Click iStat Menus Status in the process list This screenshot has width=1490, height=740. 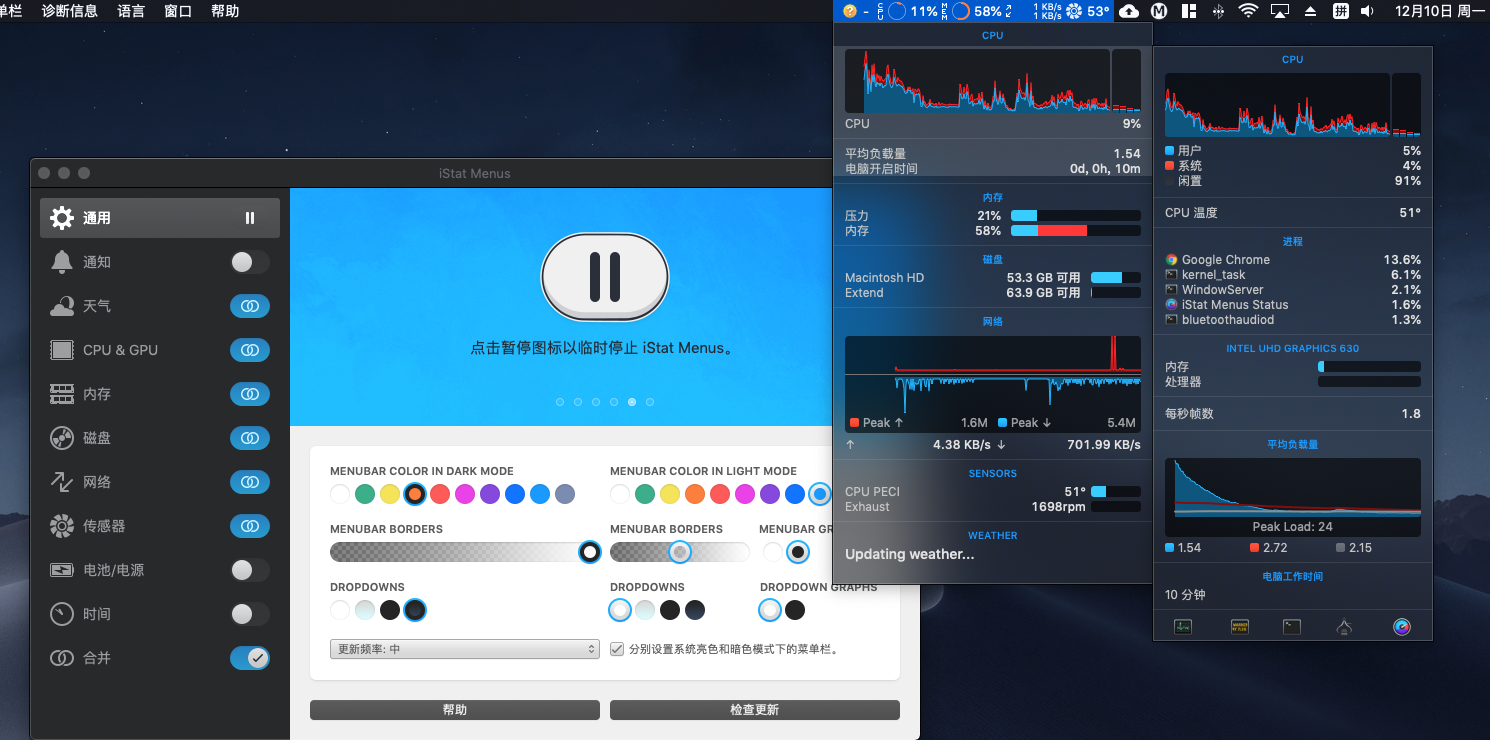1293,305
